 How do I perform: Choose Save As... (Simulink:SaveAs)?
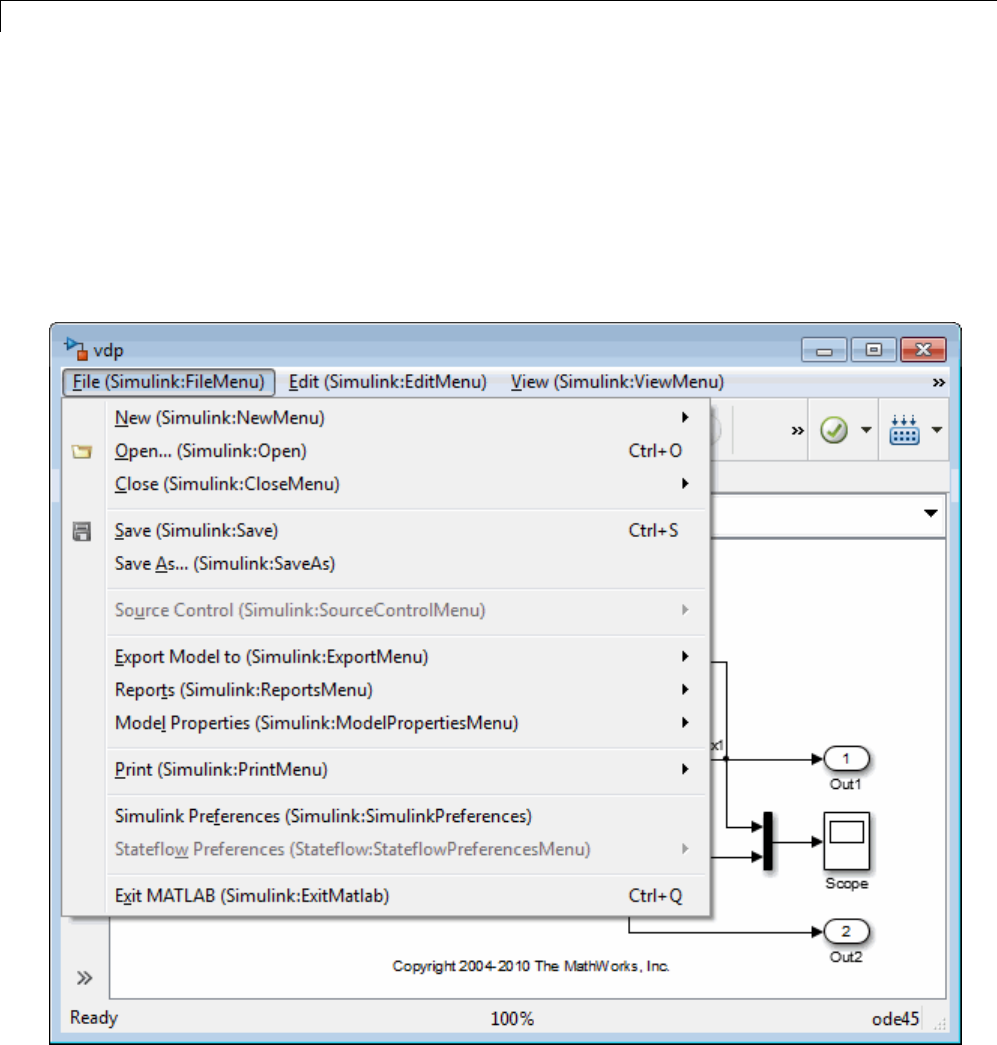click(407, 564)
